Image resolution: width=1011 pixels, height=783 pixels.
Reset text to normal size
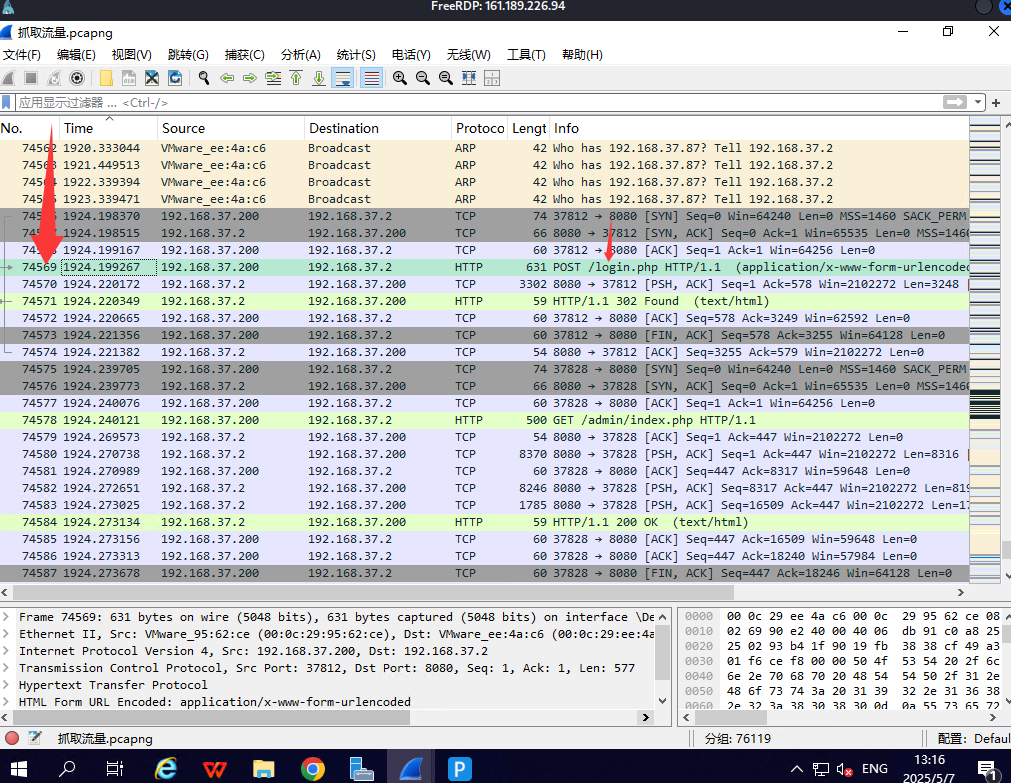tap(446, 78)
